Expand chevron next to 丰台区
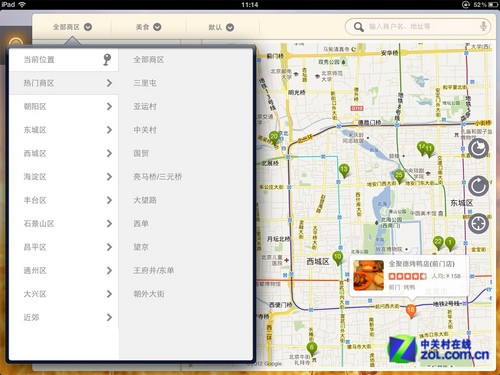Image resolution: width=500 pixels, height=375 pixels. click(x=109, y=200)
